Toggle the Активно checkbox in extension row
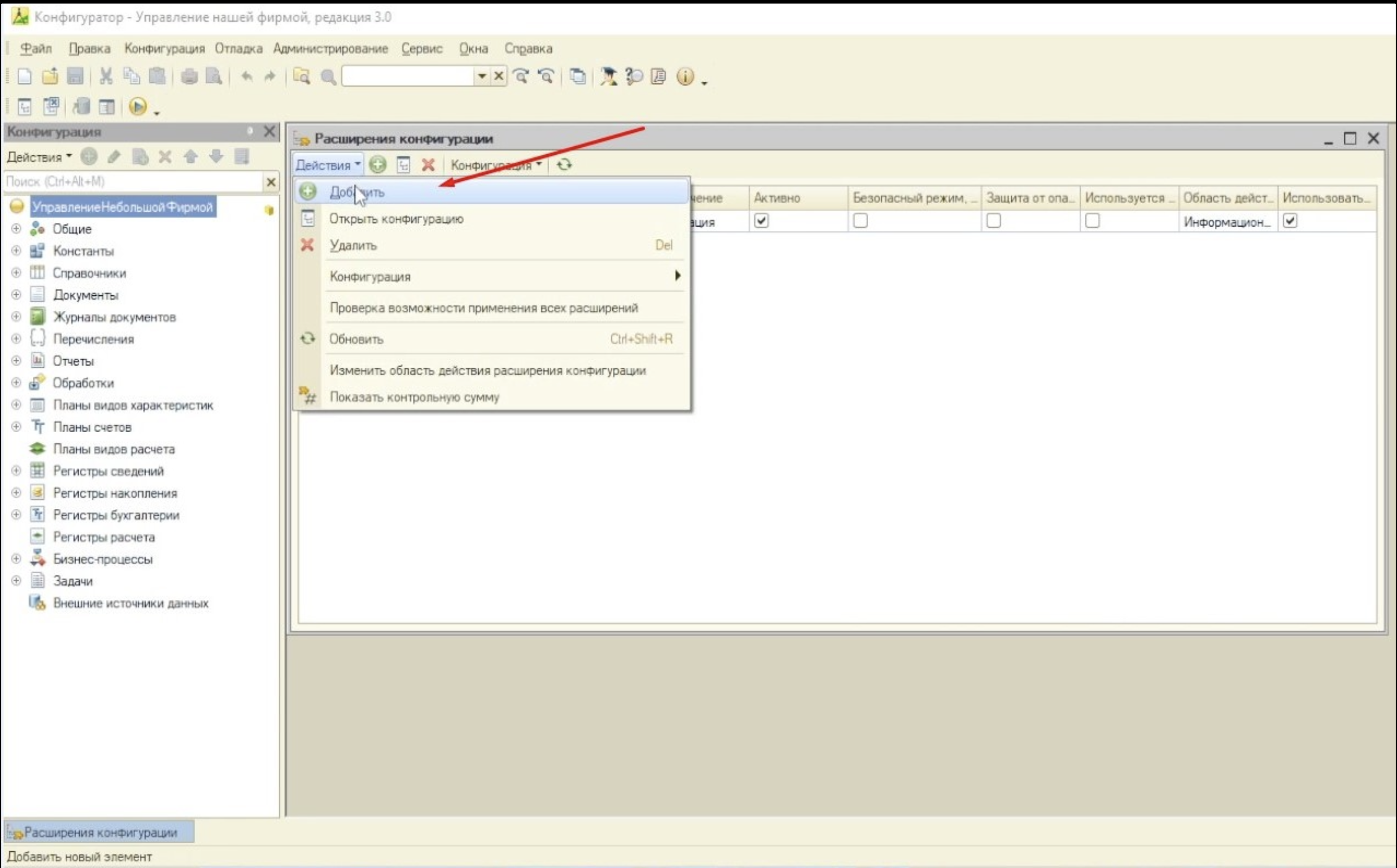The height and width of the screenshot is (868, 1397). tap(761, 220)
